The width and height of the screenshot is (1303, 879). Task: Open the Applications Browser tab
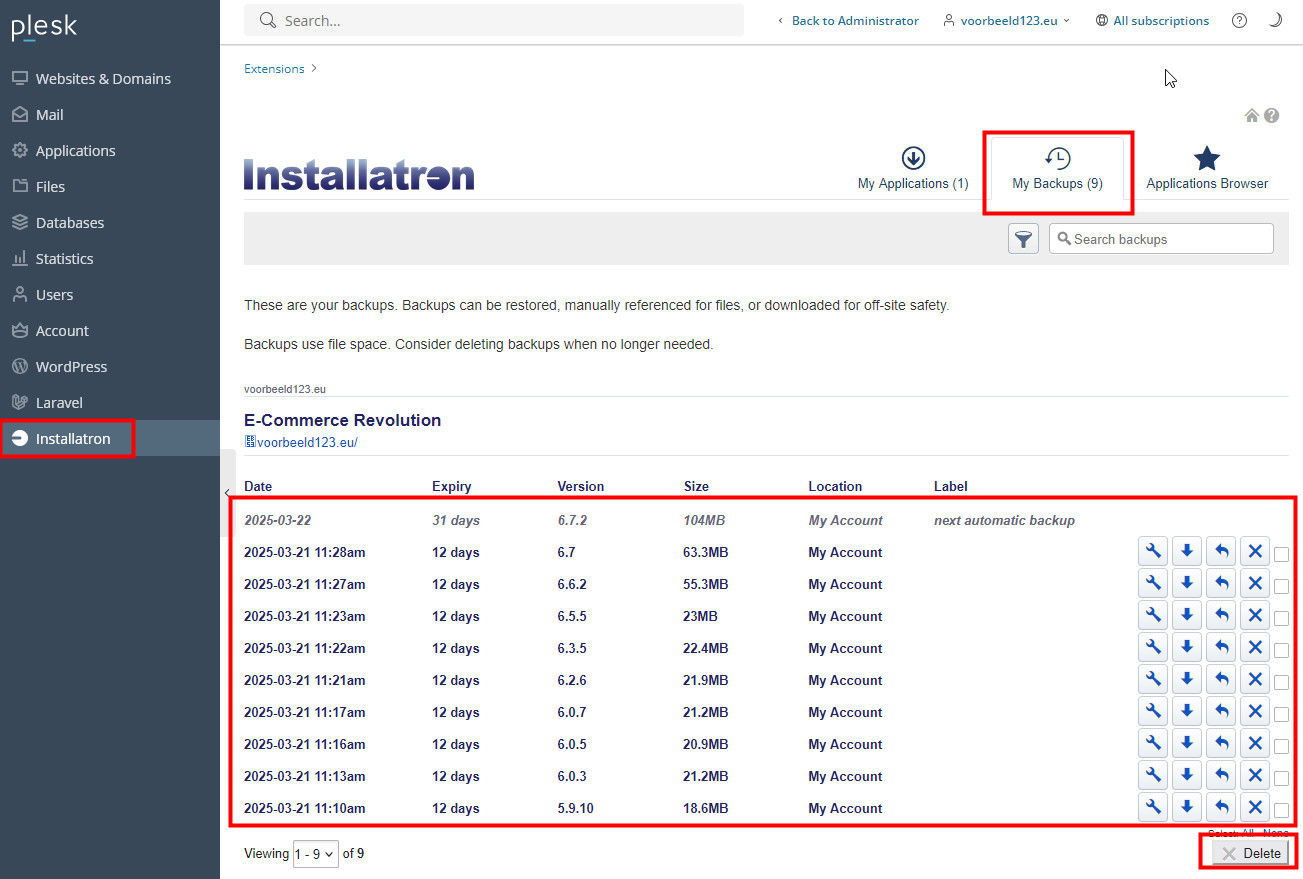[x=1207, y=168]
